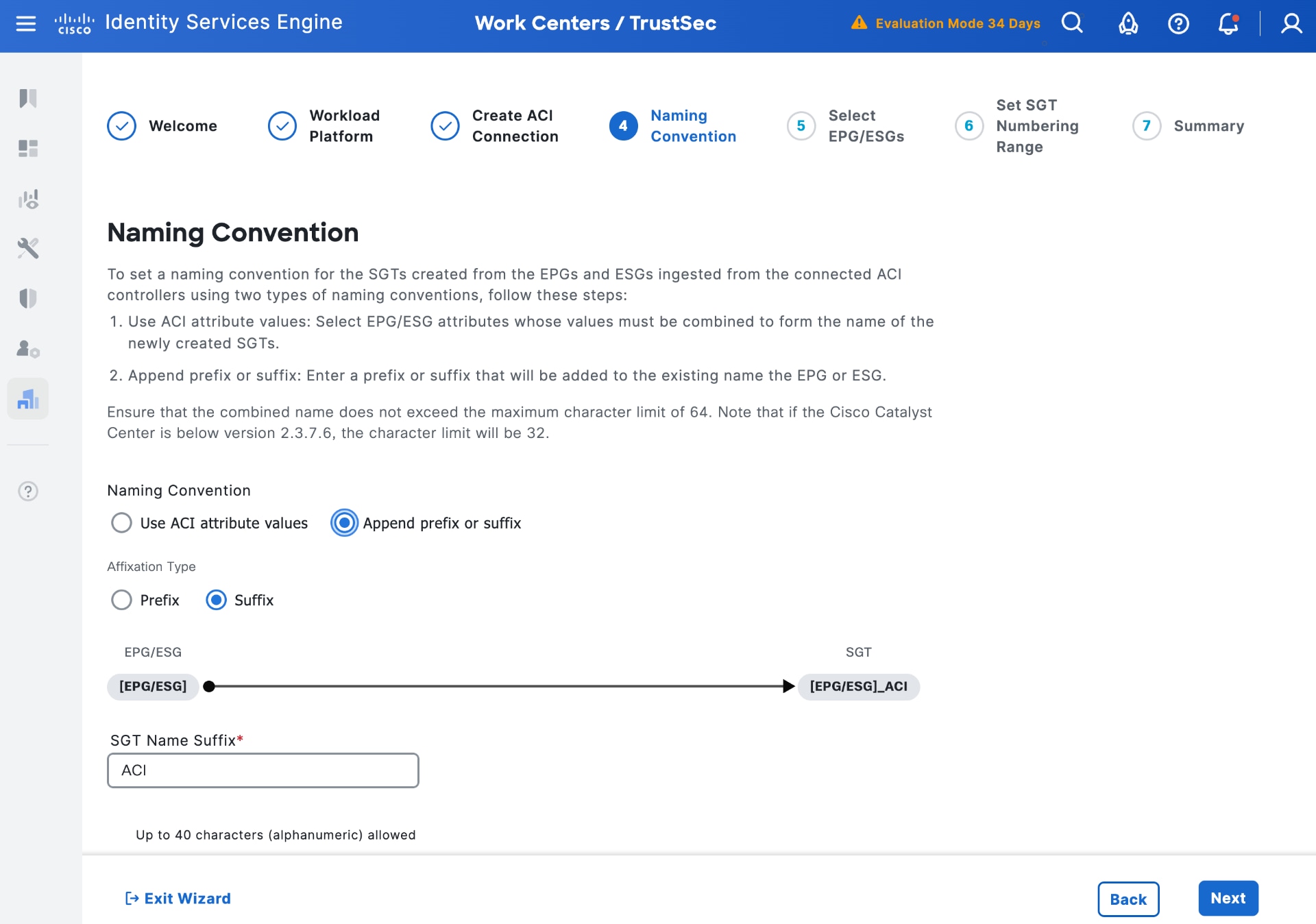The height and width of the screenshot is (924, 1316).
Task: Select the Use ACI attribute values option
Action: tap(121, 522)
